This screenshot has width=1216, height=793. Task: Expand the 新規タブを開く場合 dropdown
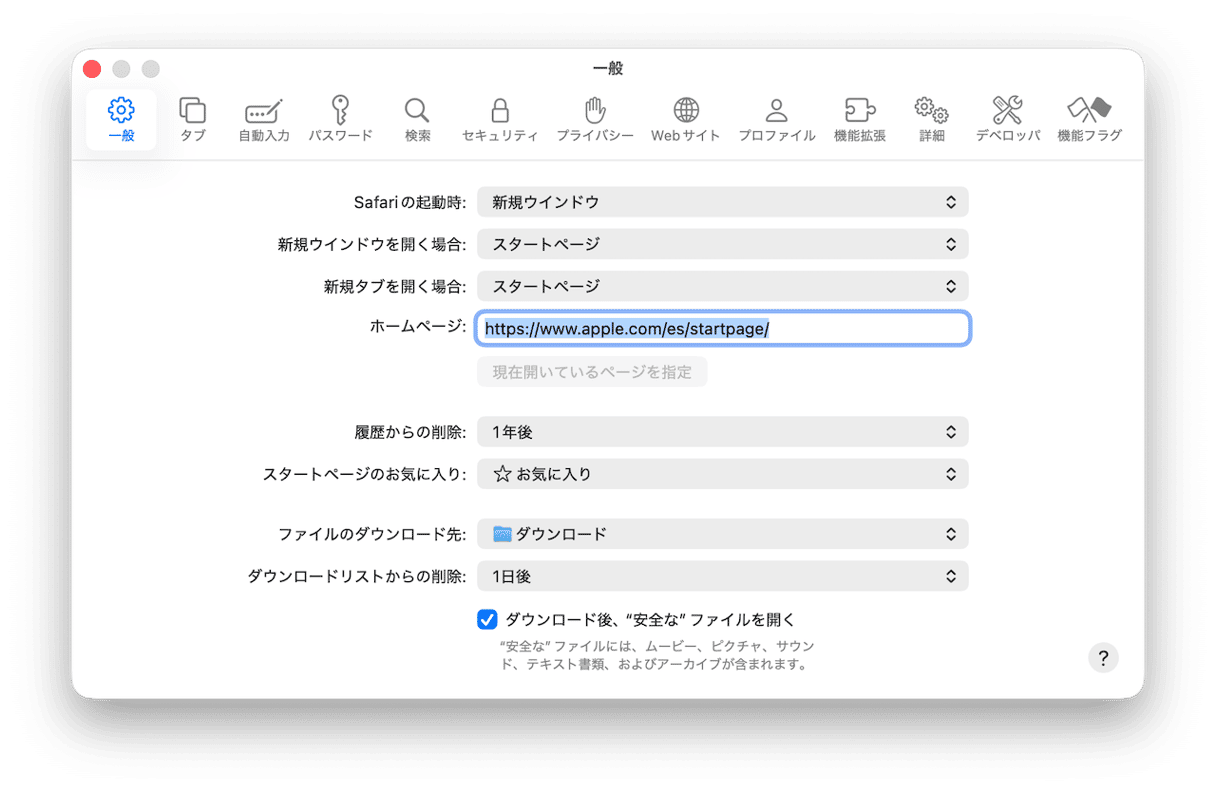[723, 286]
